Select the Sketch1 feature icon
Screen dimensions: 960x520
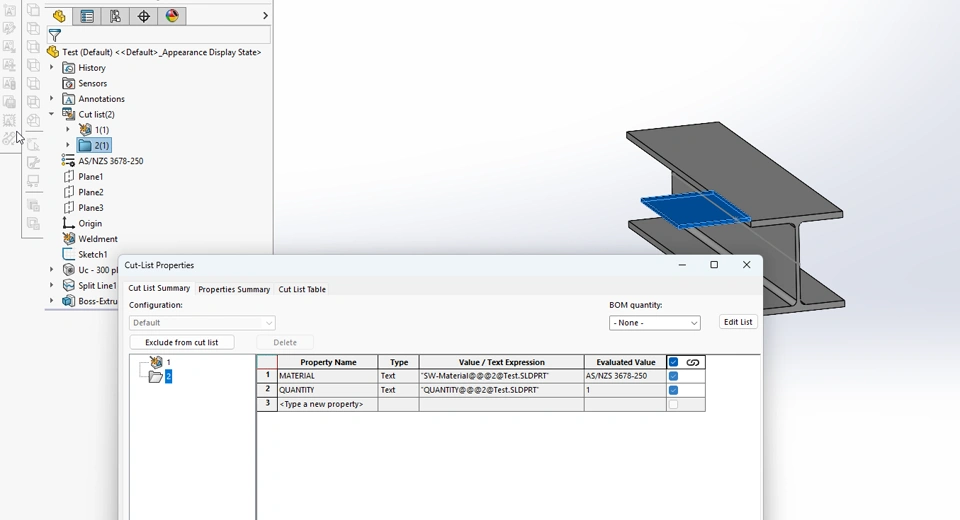69,254
